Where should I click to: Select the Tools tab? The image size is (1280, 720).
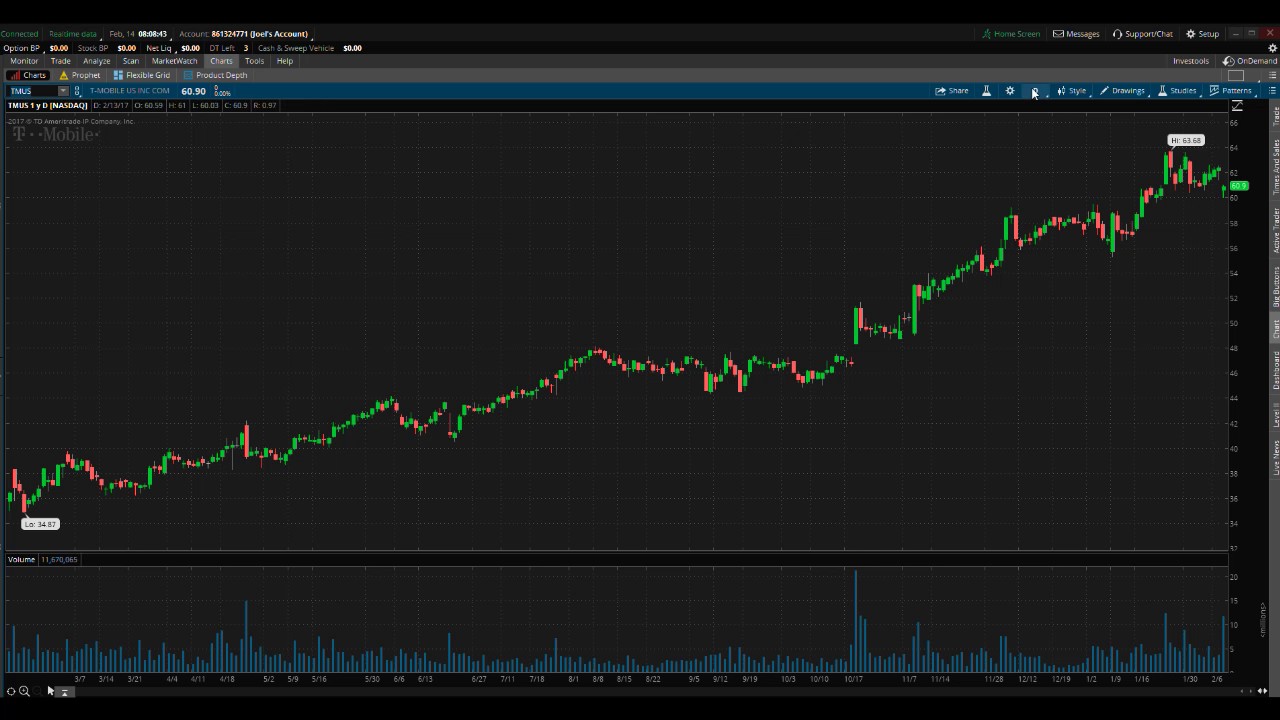click(x=254, y=61)
